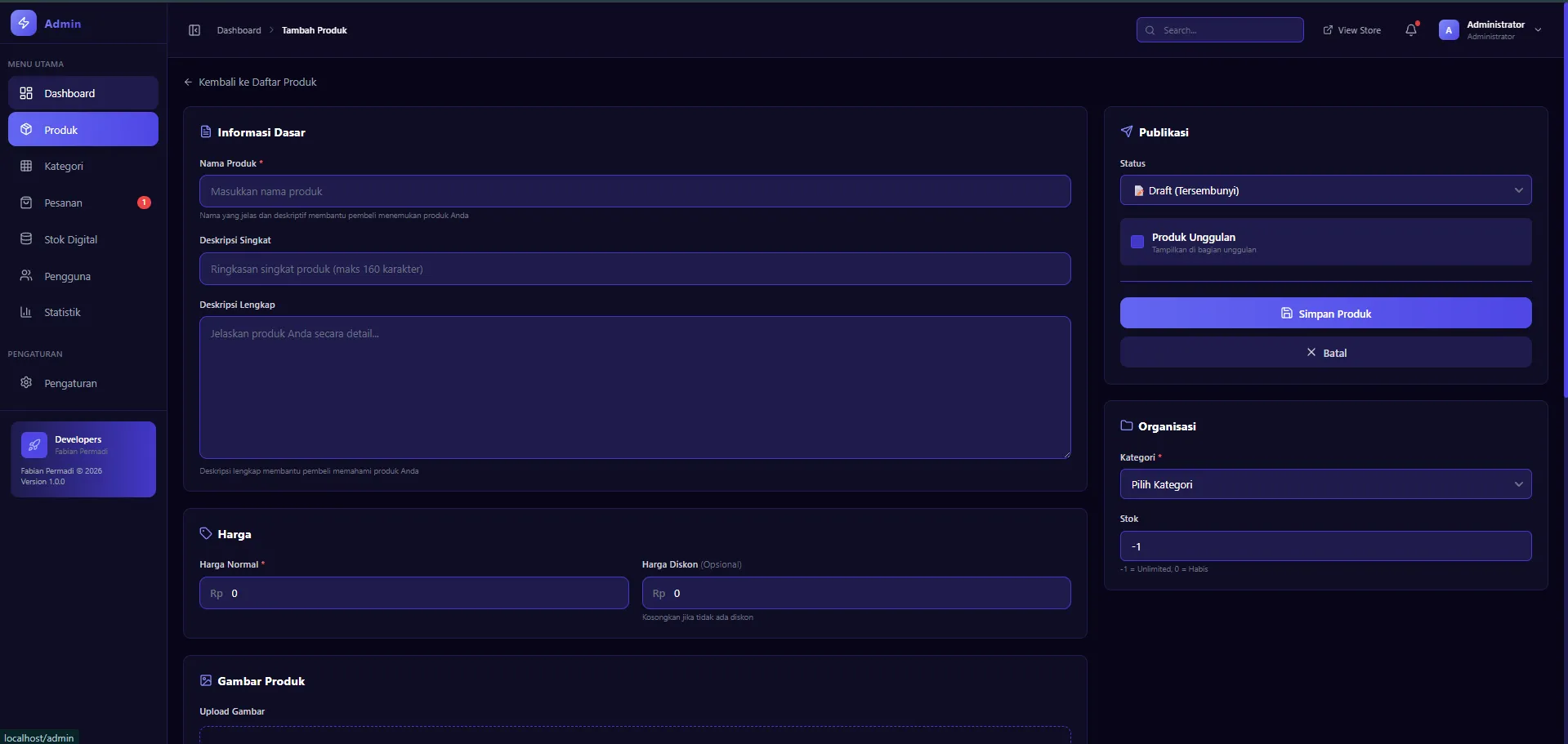Focus the Nama Produk input field

[634, 191]
